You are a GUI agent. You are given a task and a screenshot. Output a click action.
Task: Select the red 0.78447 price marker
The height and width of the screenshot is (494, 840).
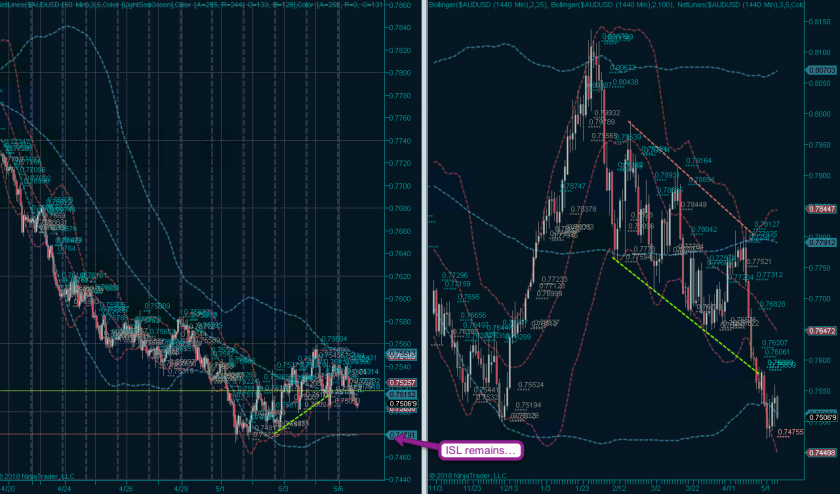click(821, 209)
